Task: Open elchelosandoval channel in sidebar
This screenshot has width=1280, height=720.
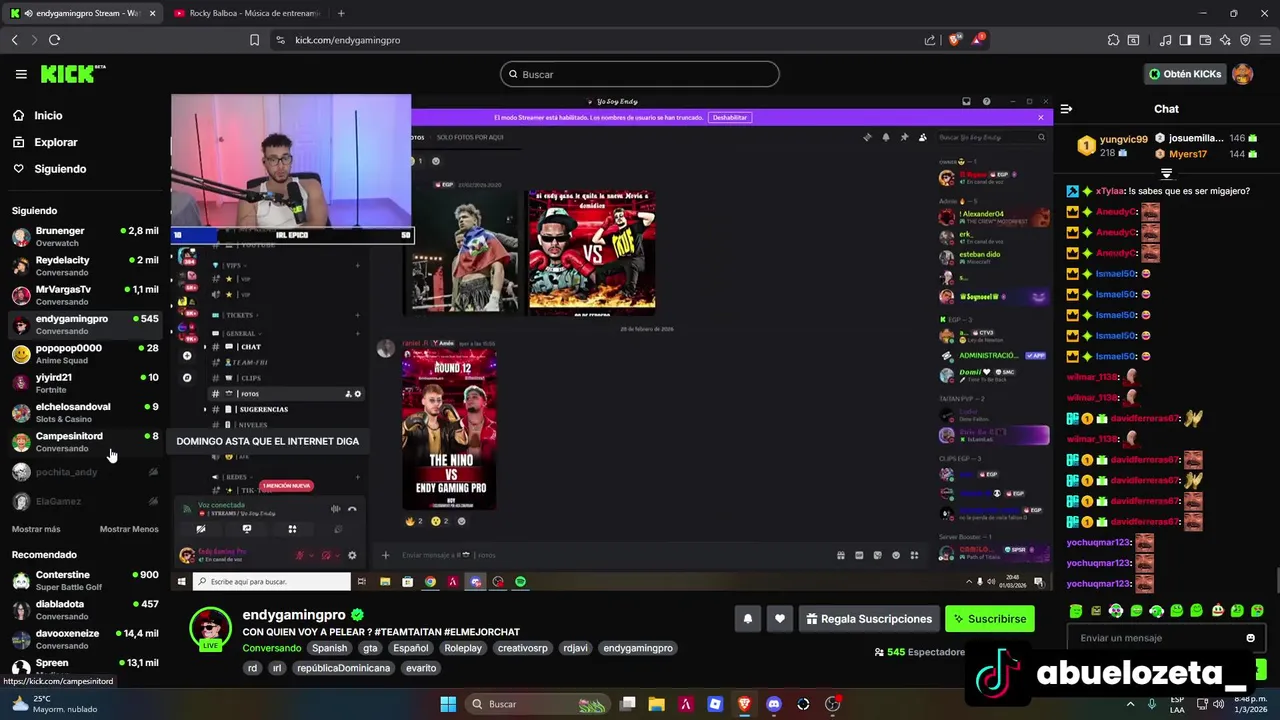Action: coord(85,412)
